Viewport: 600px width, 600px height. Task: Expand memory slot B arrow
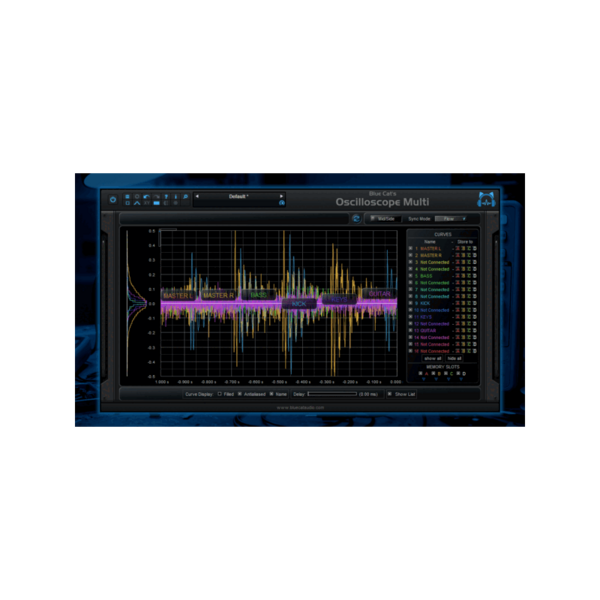click(436, 379)
